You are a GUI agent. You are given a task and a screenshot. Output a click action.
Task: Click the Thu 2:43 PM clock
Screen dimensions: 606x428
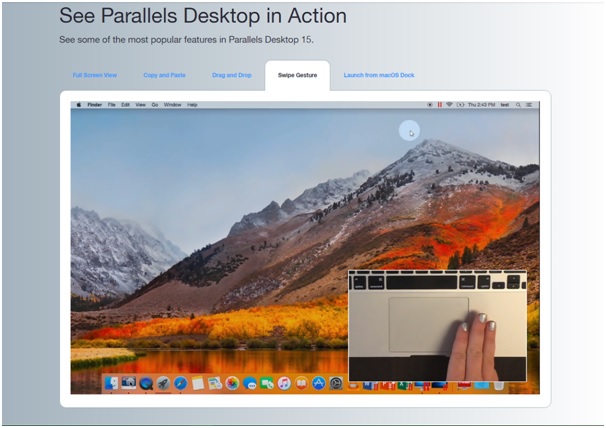point(482,105)
